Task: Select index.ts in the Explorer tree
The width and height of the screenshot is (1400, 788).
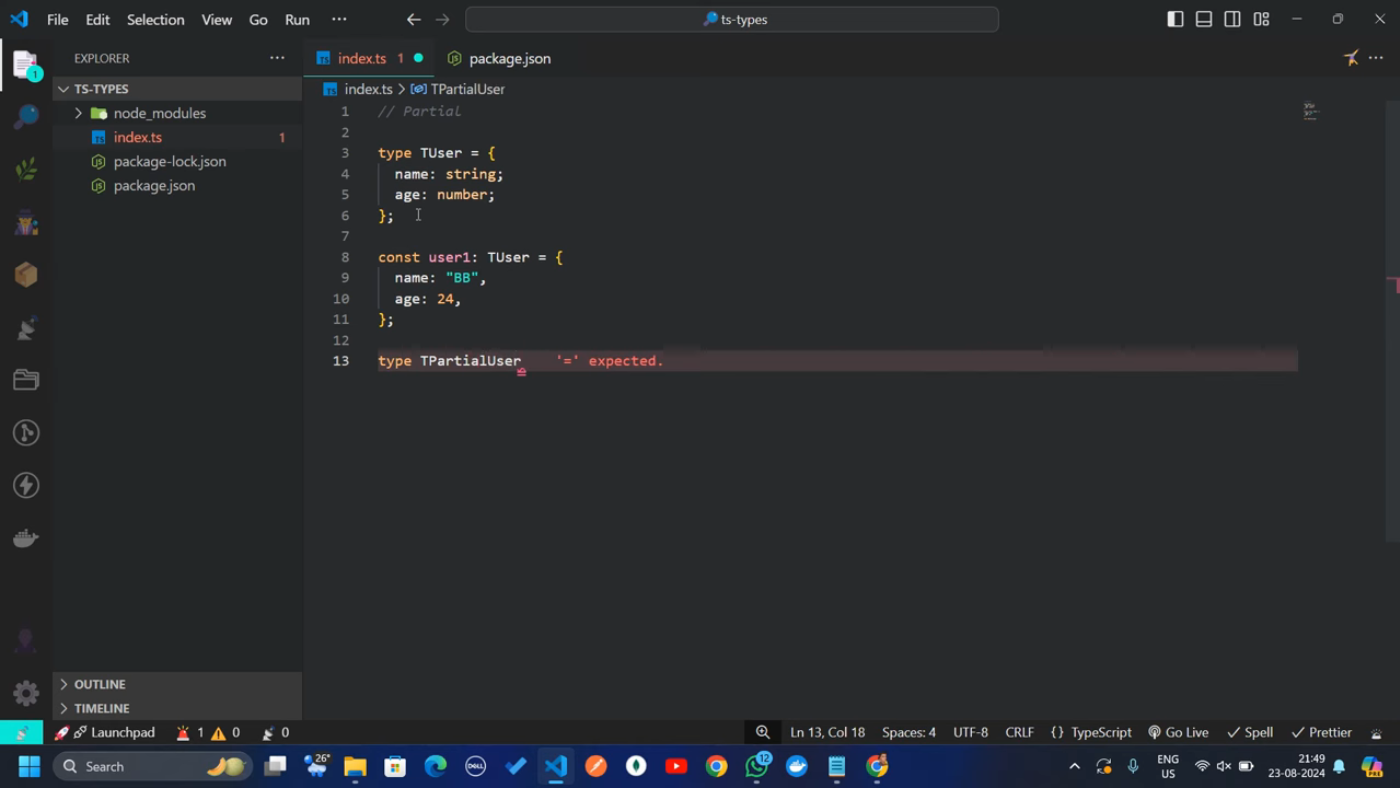Action: click(x=177, y=137)
